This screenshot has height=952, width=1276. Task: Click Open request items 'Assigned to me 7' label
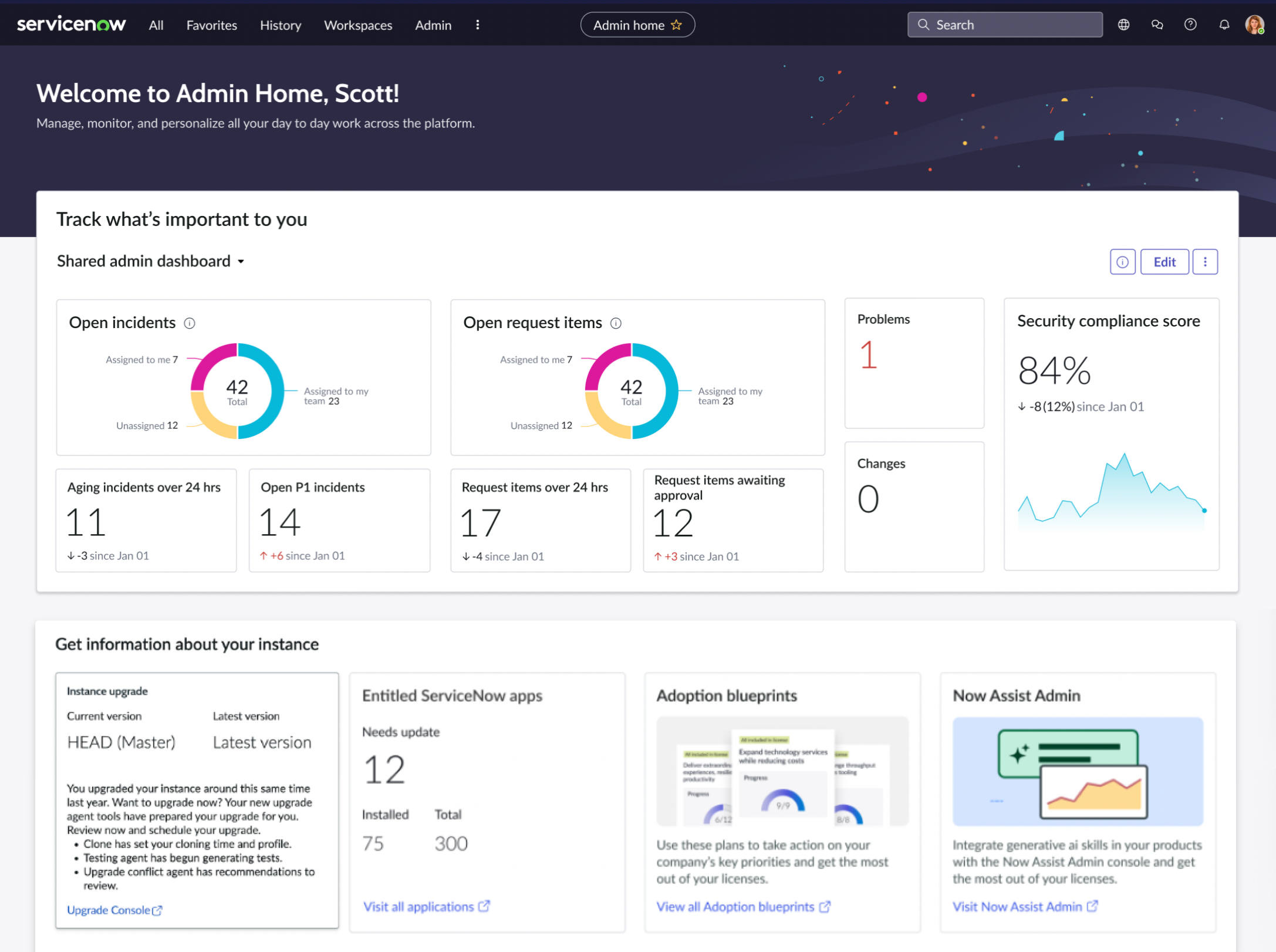click(536, 360)
